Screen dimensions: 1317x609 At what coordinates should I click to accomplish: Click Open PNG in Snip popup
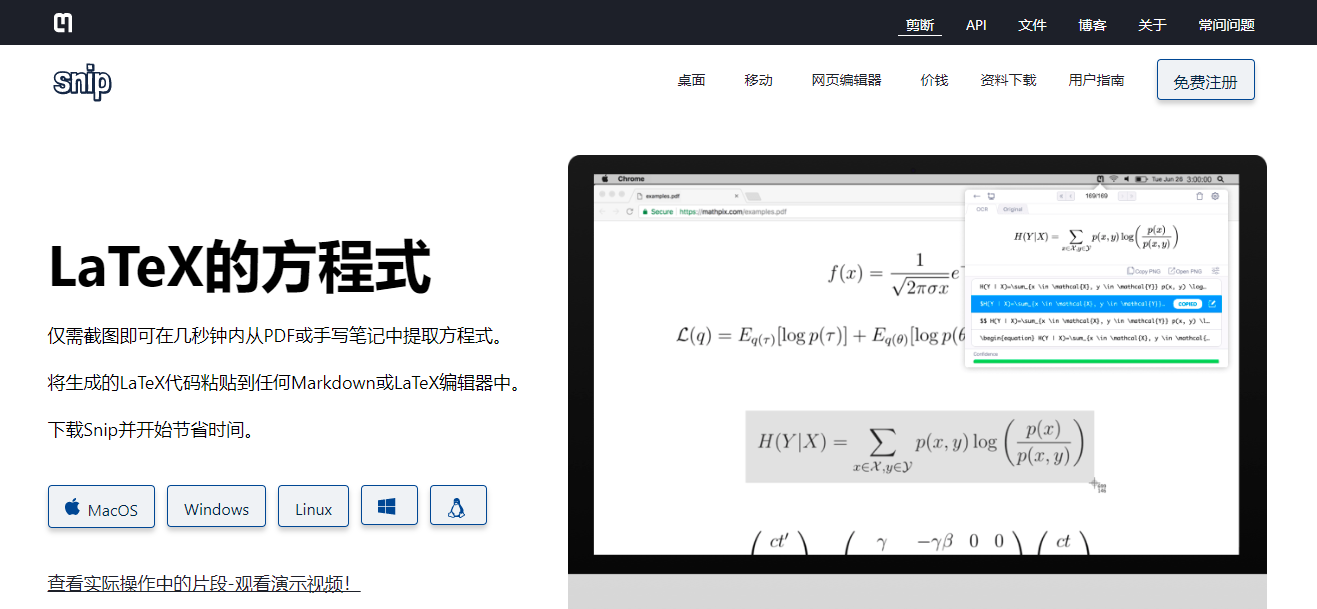click(x=1185, y=271)
